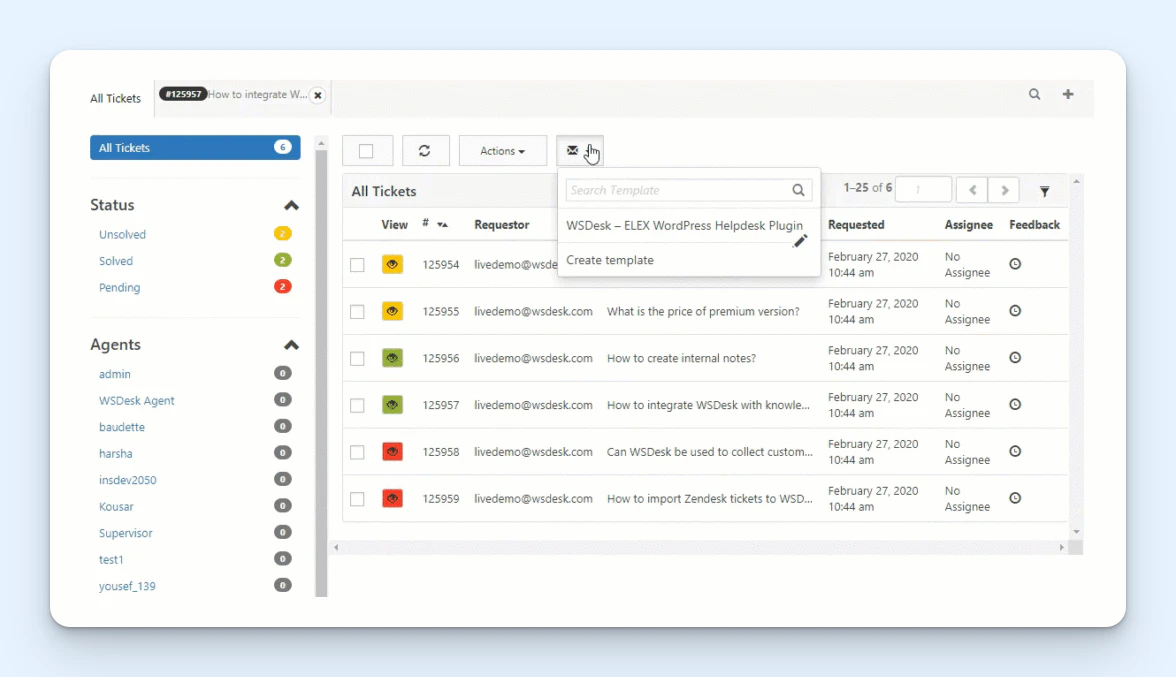Click the refresh tickets icon
The height and width of the screenshot is (677, 1176).
coord(426,150)
